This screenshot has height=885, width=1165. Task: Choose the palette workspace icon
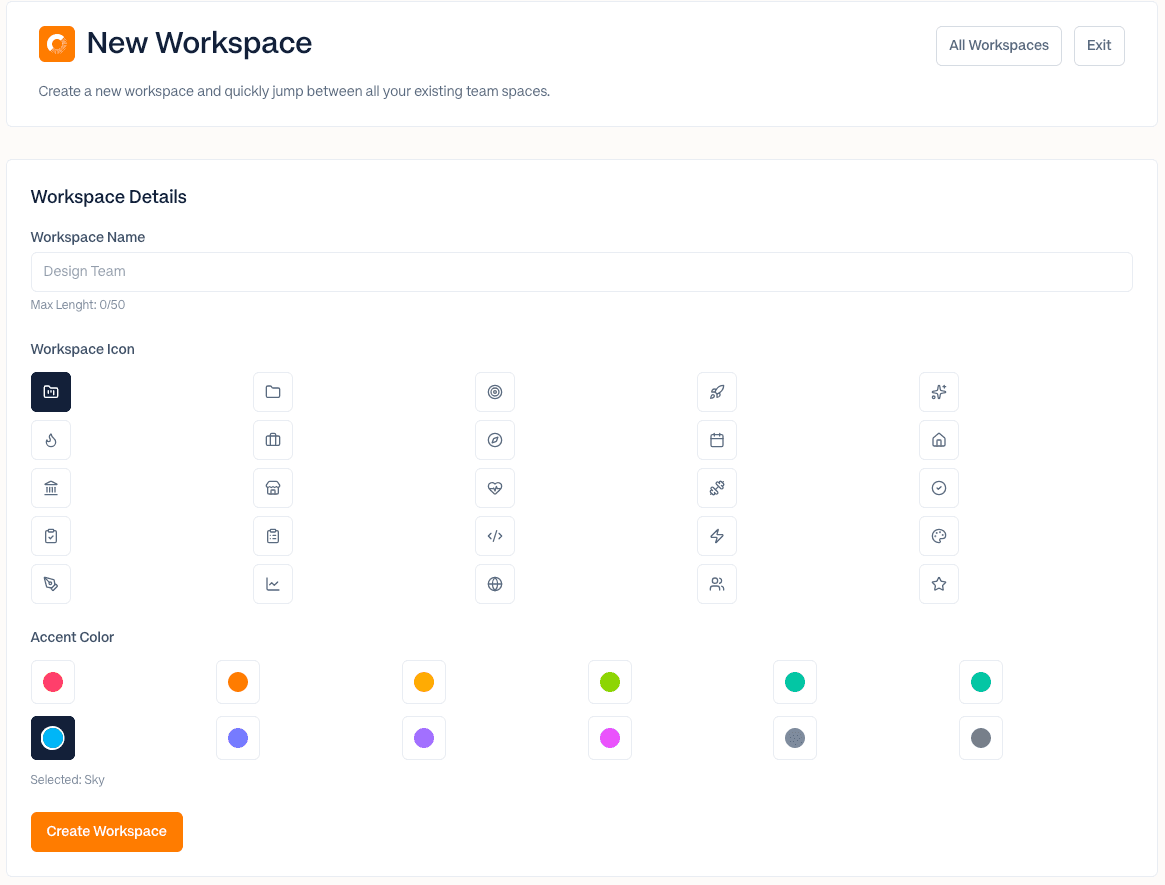(939, 536)
